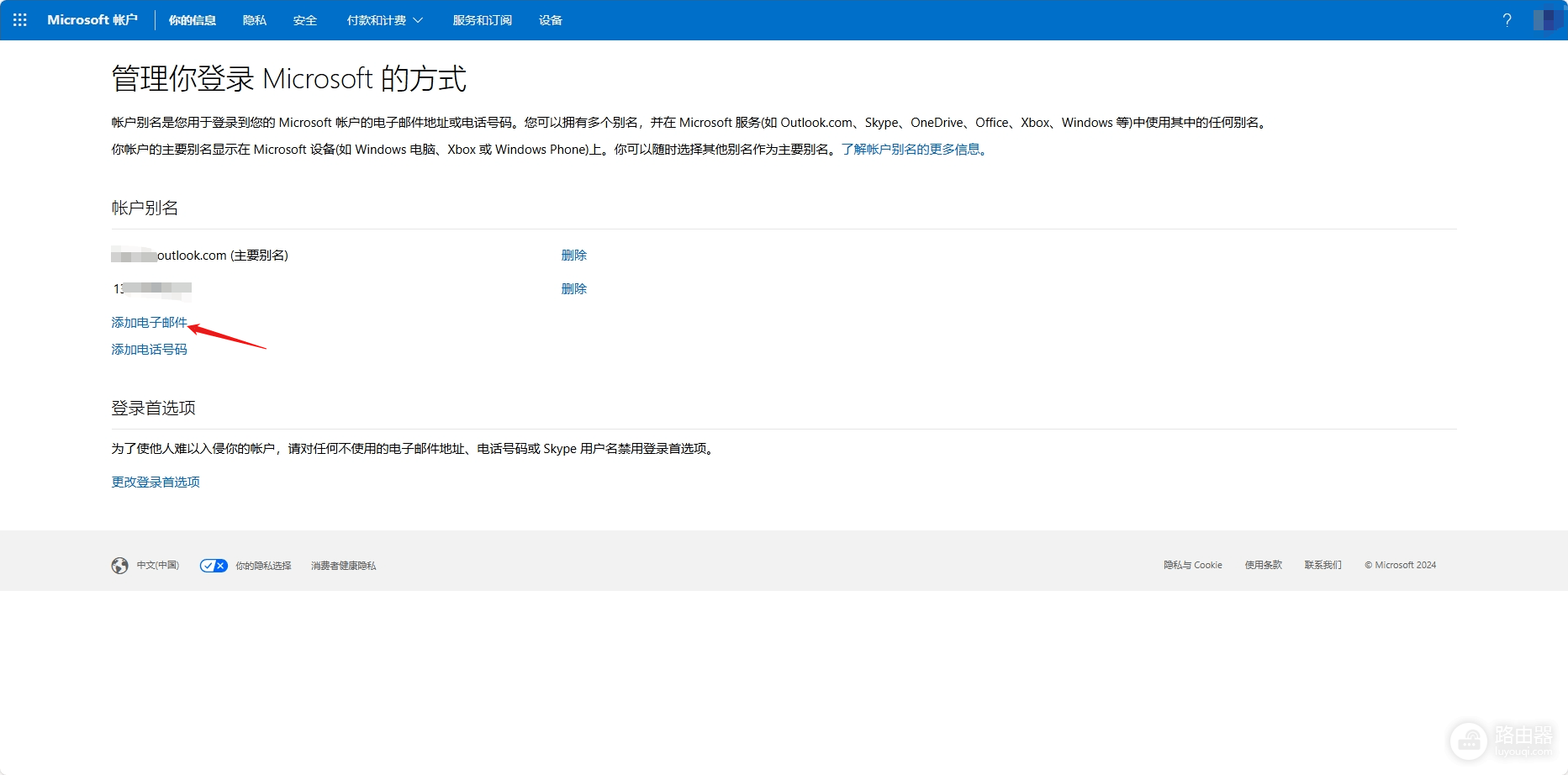Click the 管理你登录 Microsoft 的方式 heading
Screen dimensions: 1568x775
click(x=288, y=78)
